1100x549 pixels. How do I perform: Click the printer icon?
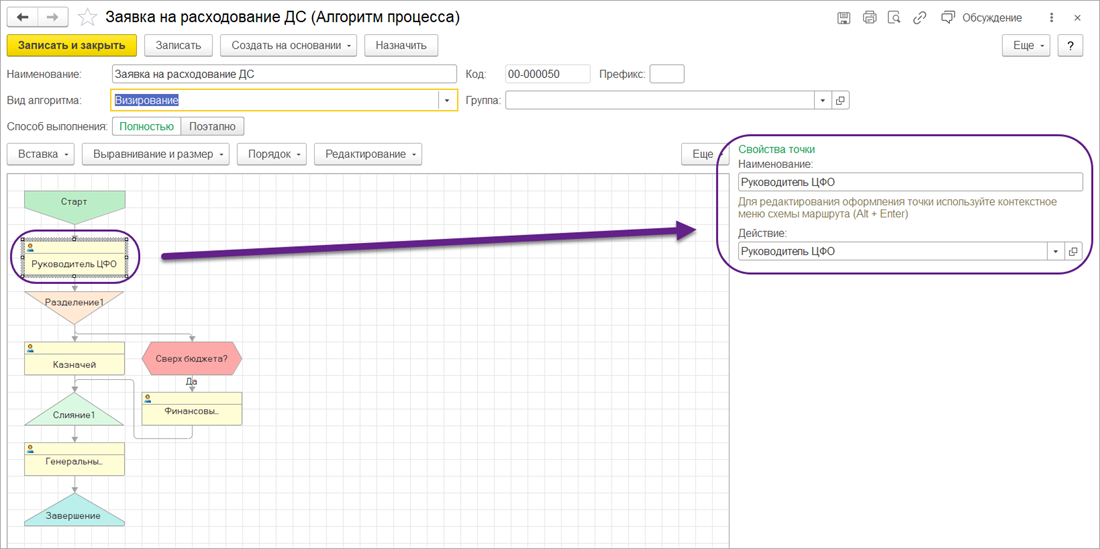click(x=869, y=18)
